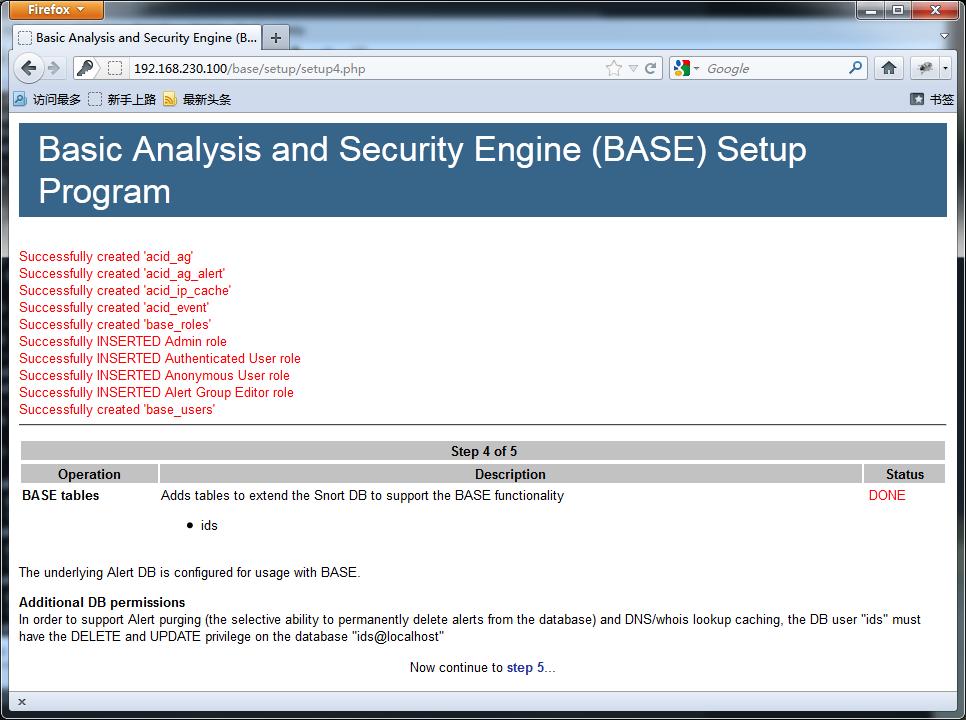Click the addon icon beside the home button
Viewport: 966px width, 720px height.
pos(925,68)
